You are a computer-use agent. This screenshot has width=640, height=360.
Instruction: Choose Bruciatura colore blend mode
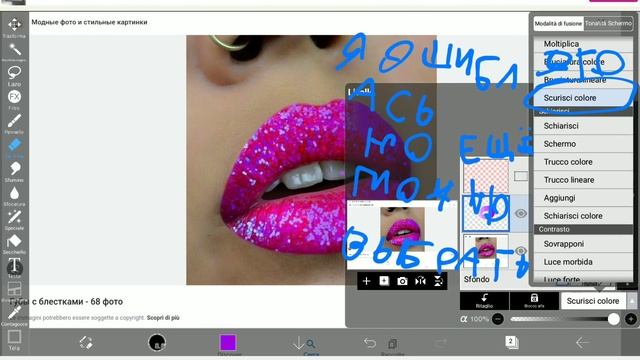tap(583, 62)
